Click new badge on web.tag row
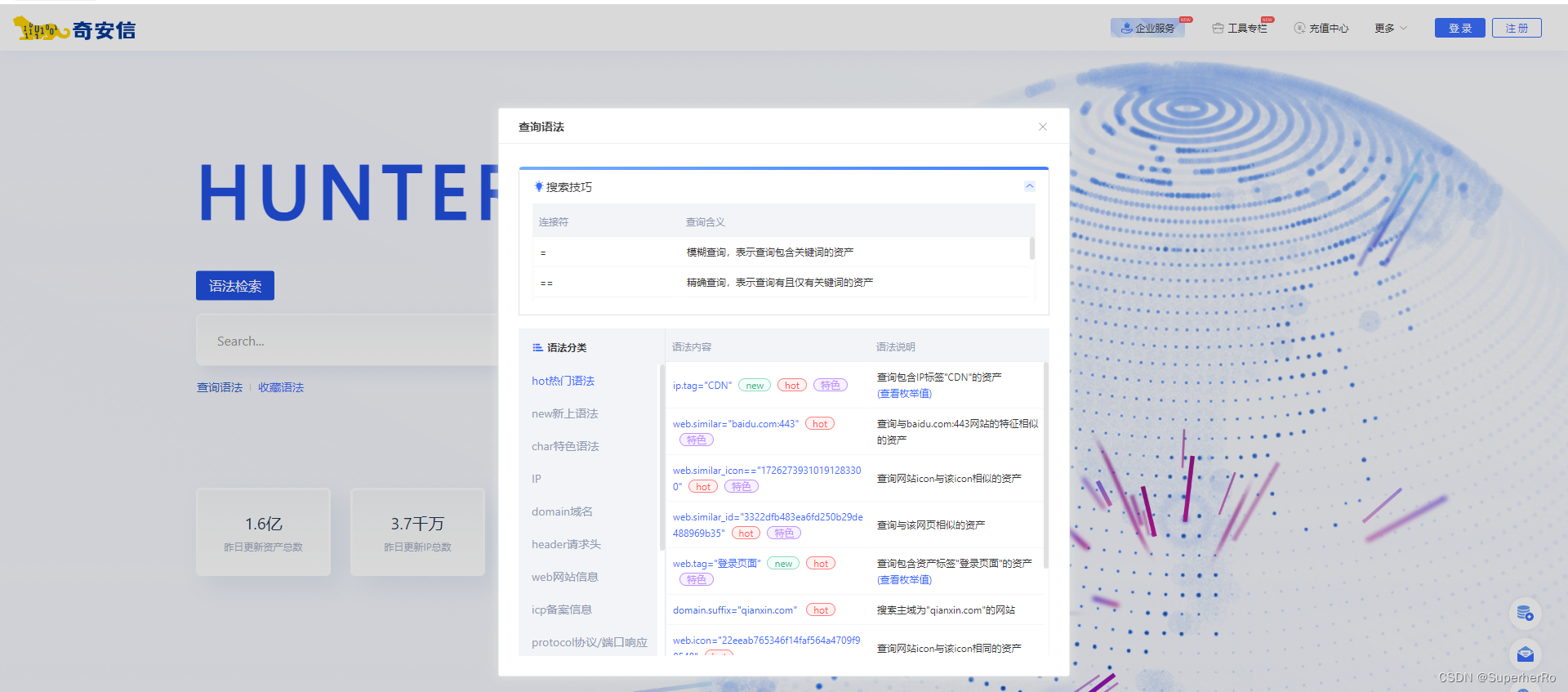 point(783,564)
